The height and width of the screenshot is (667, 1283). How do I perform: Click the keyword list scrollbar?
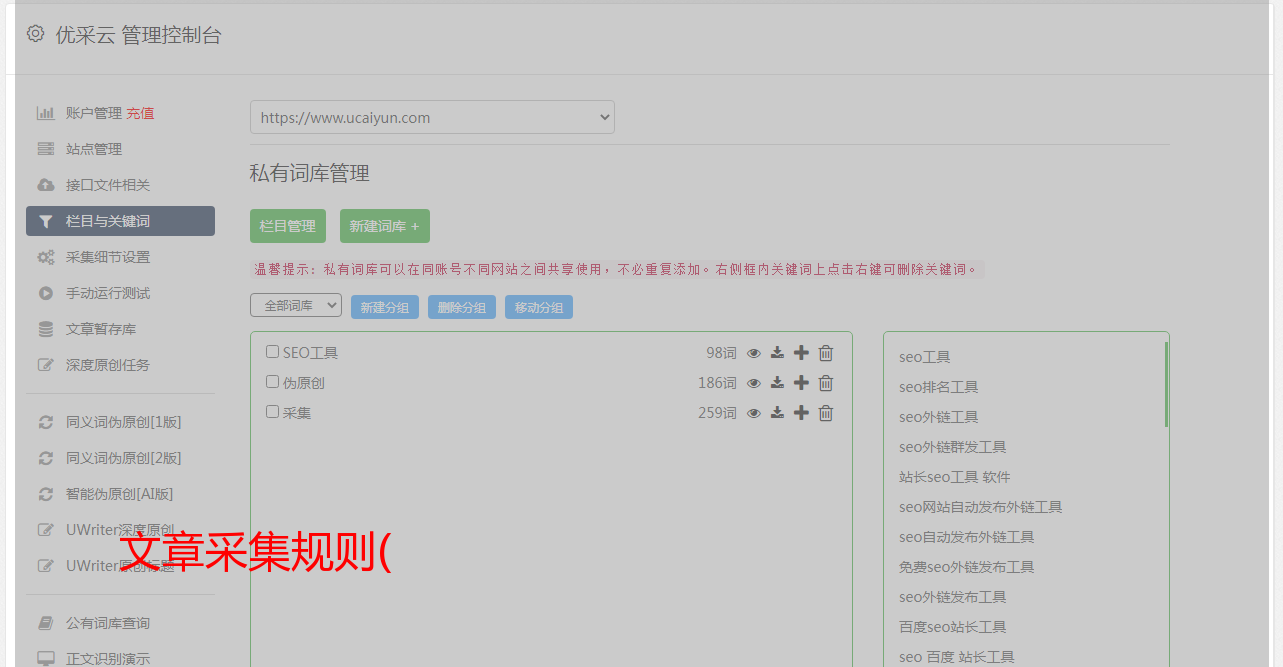point(1166,385)
